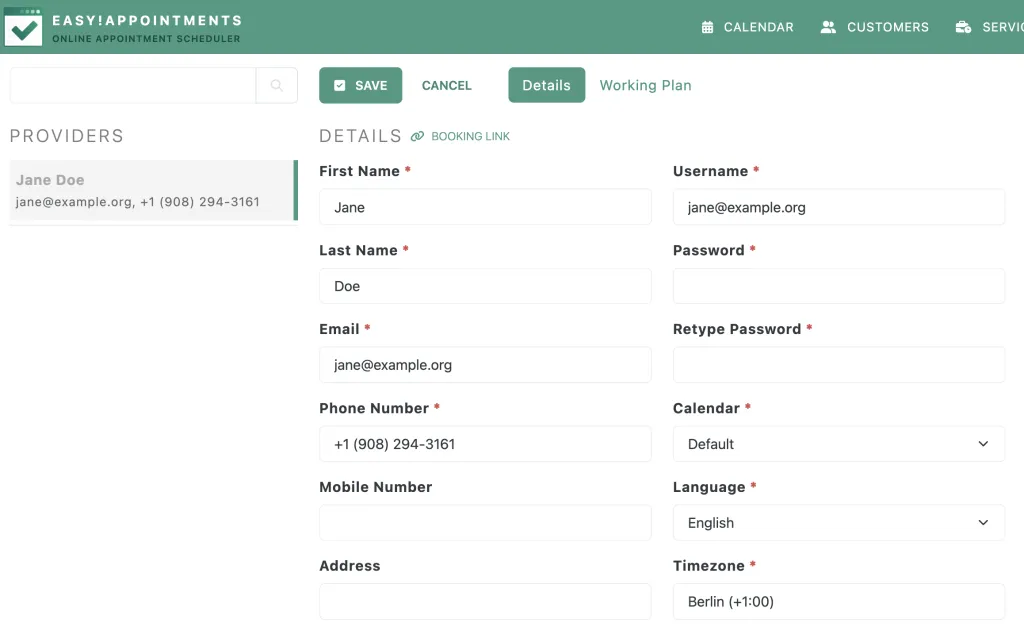Viewport: 1024px width, 638px height.
Task: Click into the Username field
Action: (839, 207)
